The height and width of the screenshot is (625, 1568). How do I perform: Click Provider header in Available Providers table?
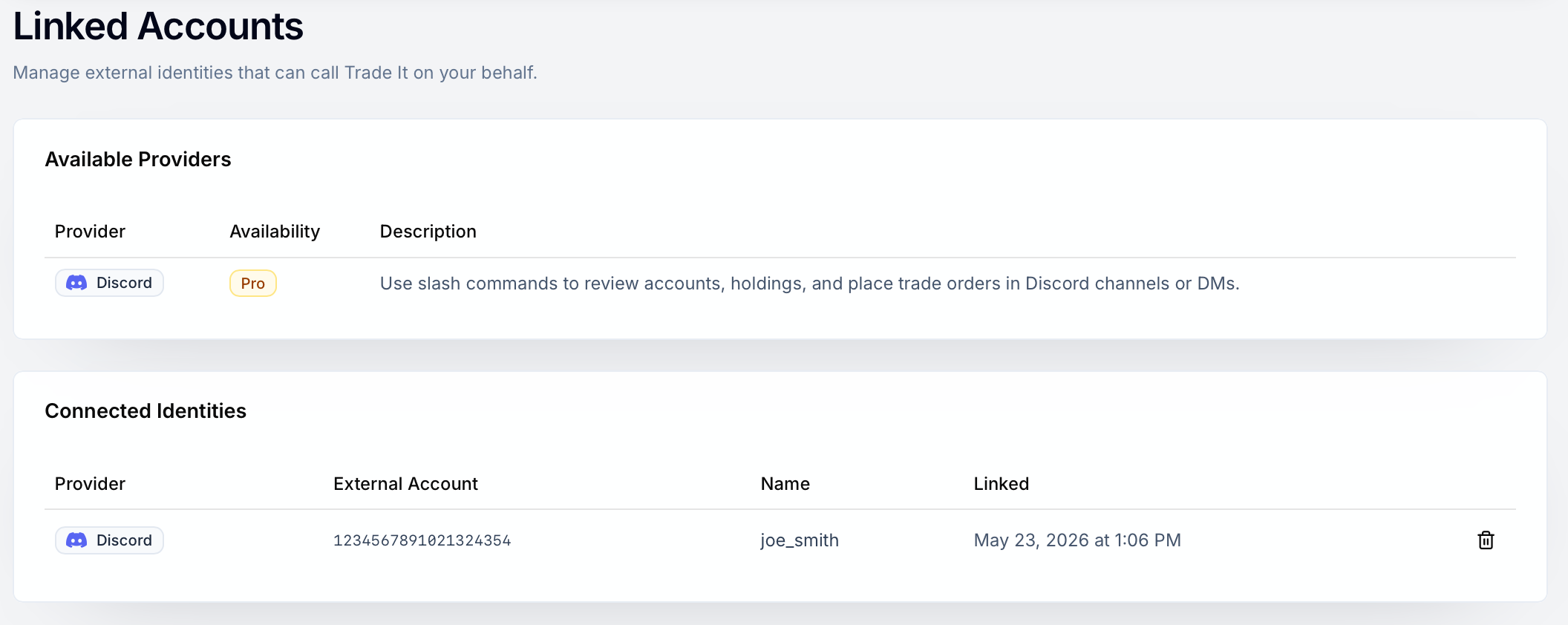[x=90, y=232]
